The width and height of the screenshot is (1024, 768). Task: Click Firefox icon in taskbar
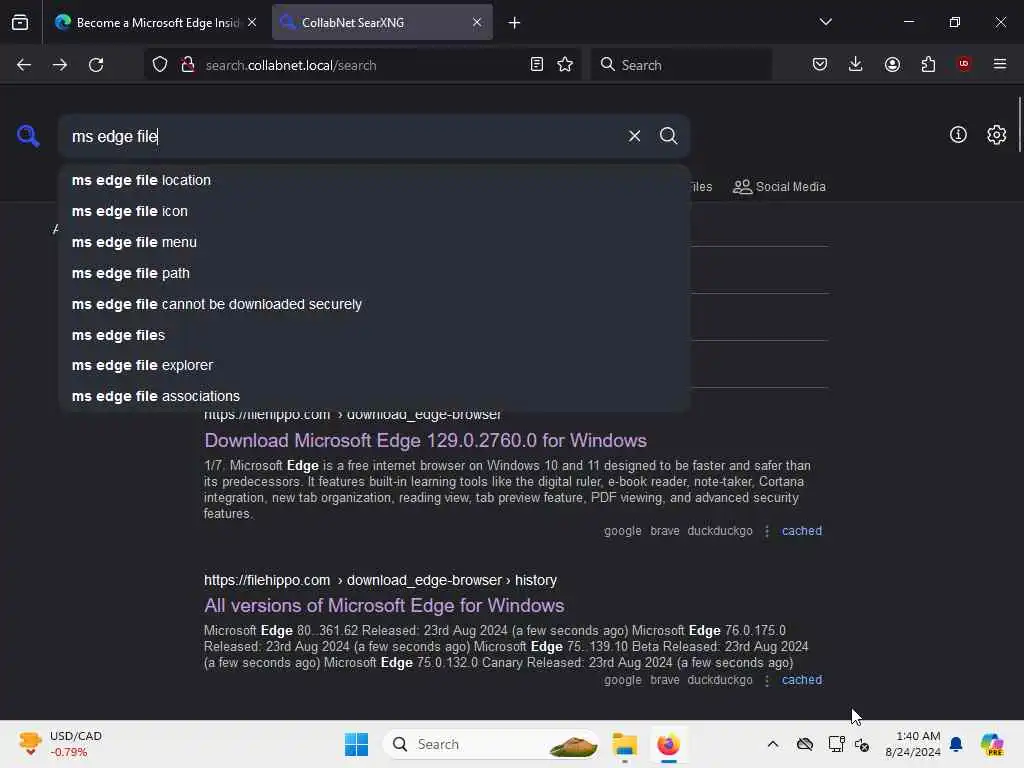[x=669, y=744]
